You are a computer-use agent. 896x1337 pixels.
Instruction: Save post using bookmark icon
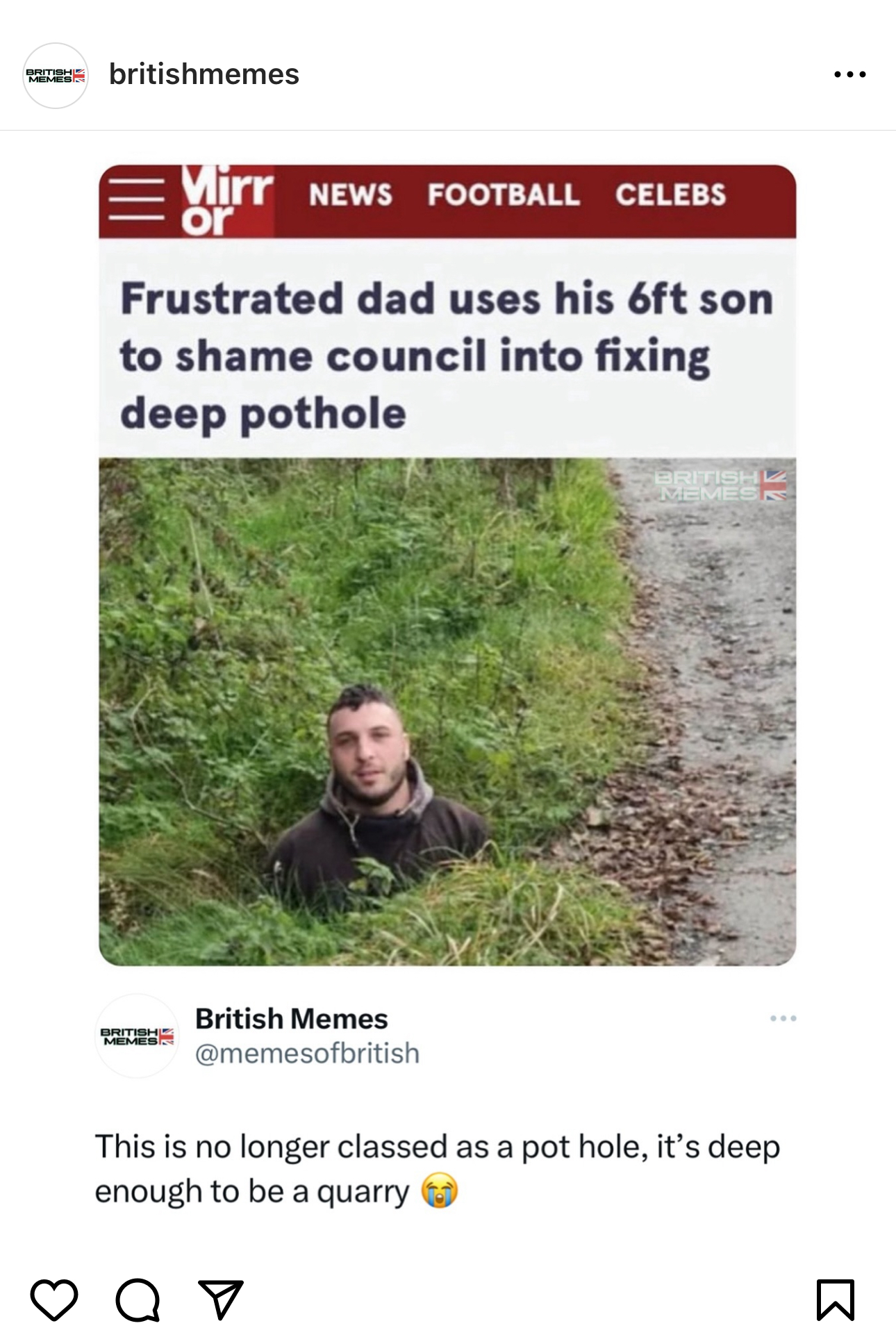[835, 1299]
